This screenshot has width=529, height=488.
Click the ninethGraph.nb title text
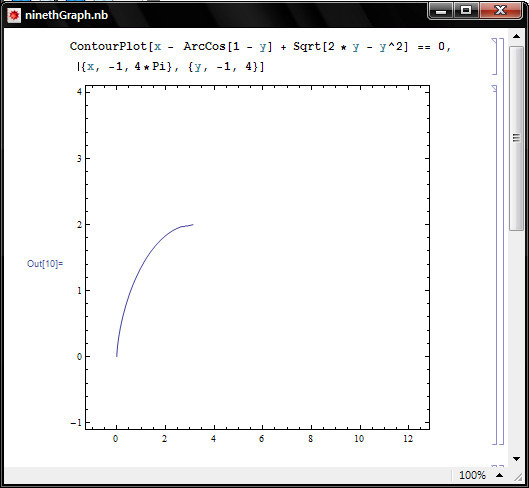pos(66,15)
